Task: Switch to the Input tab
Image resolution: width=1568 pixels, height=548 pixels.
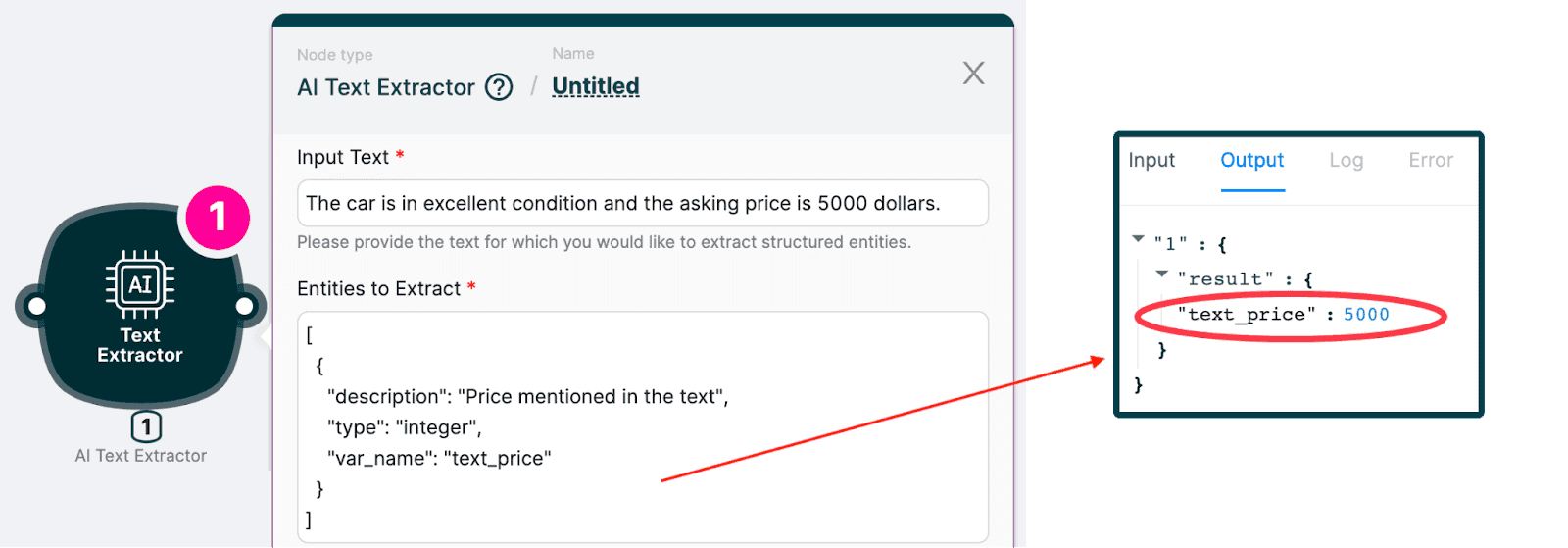Action: coord(1151,160)
